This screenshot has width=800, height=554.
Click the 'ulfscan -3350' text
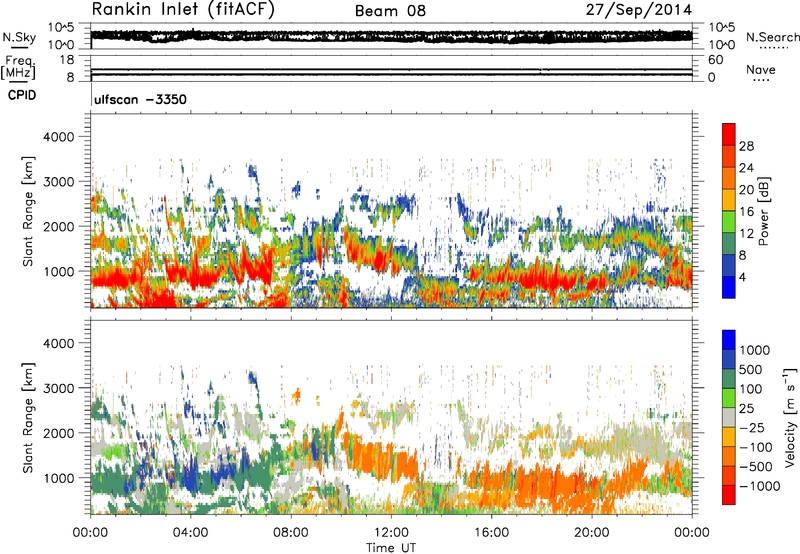tap(140, 99)
